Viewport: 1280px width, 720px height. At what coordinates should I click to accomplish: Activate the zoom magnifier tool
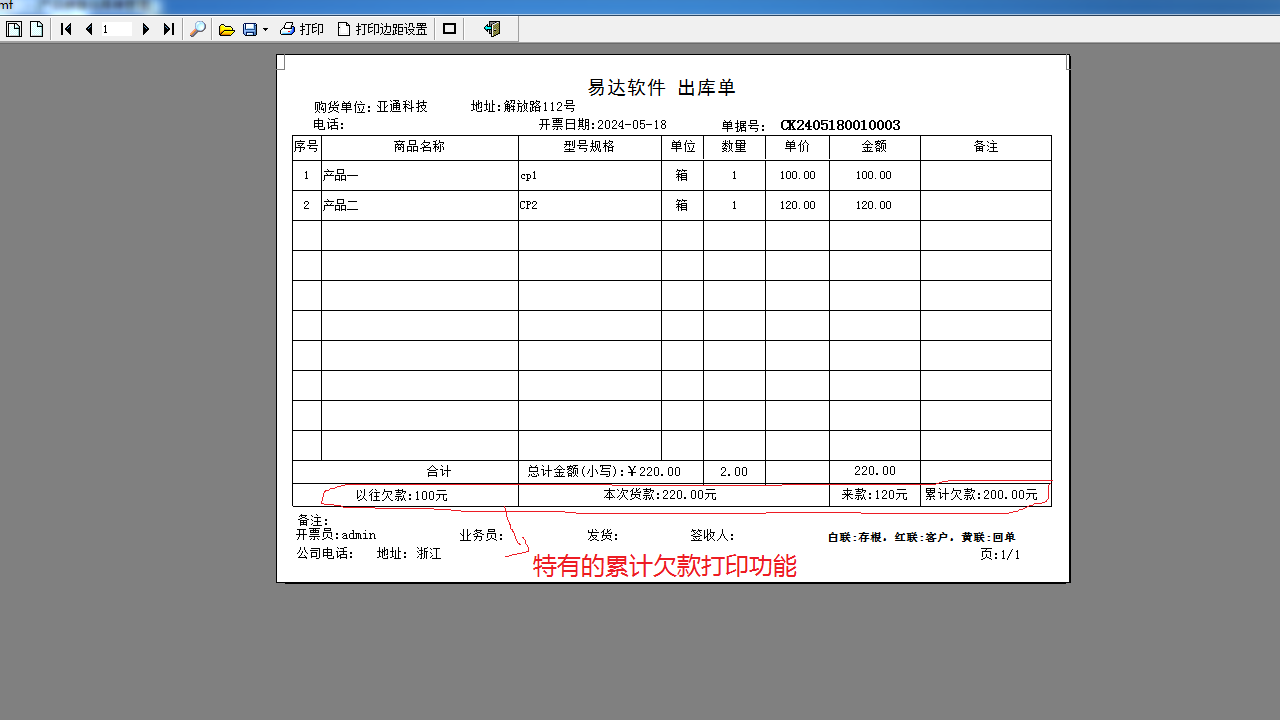point(198,29)
